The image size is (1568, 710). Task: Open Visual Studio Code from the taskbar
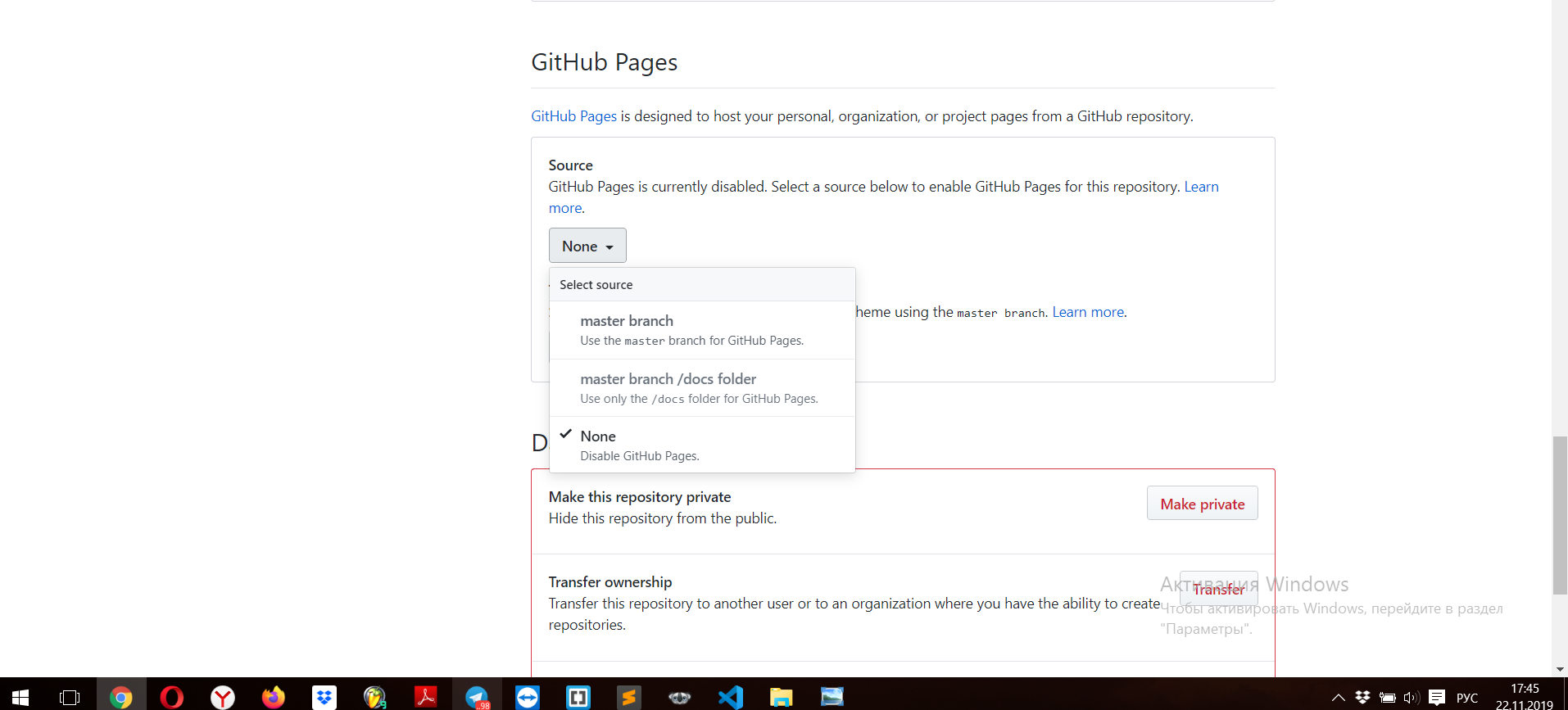[731, 697]
